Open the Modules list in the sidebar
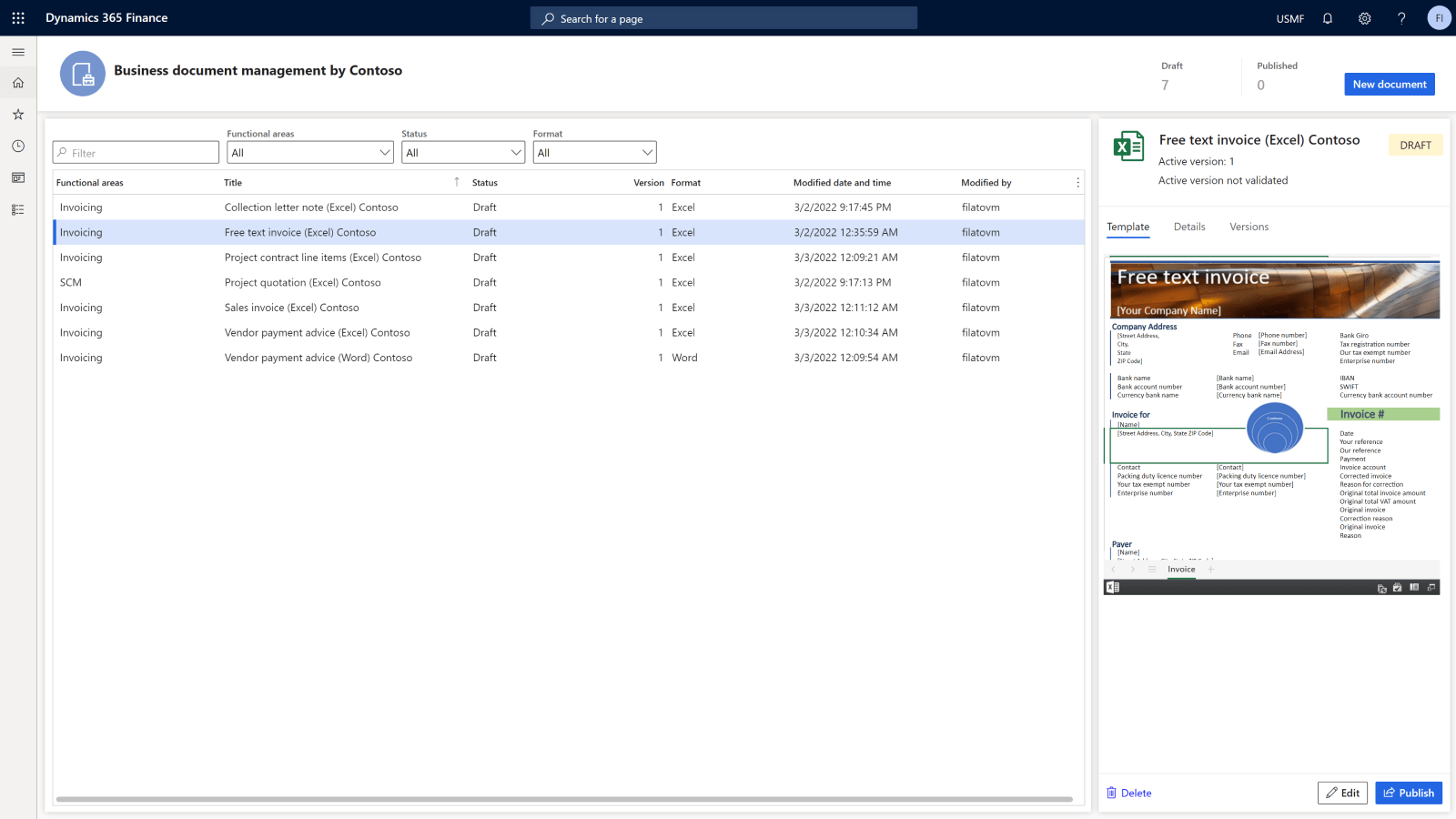Image resolution: width=1456 pixels, height=819 pixels. pos(17,209)
